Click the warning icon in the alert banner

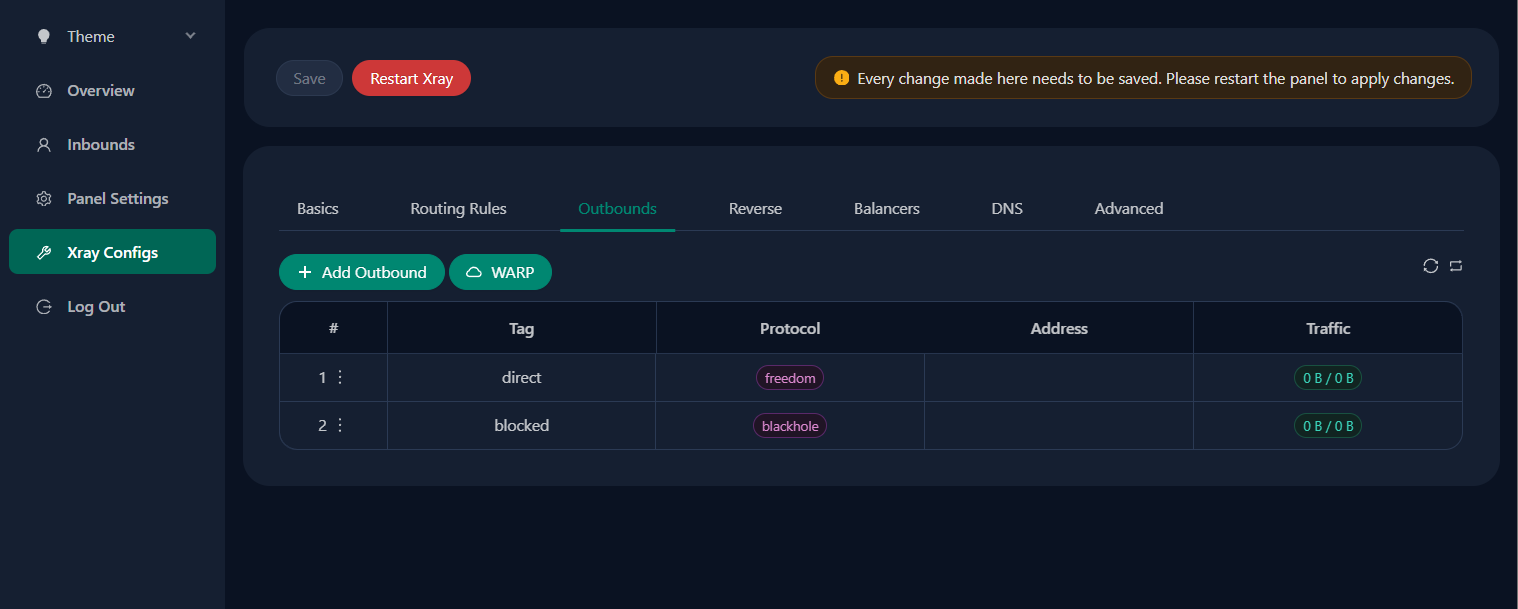click(841, 78)
